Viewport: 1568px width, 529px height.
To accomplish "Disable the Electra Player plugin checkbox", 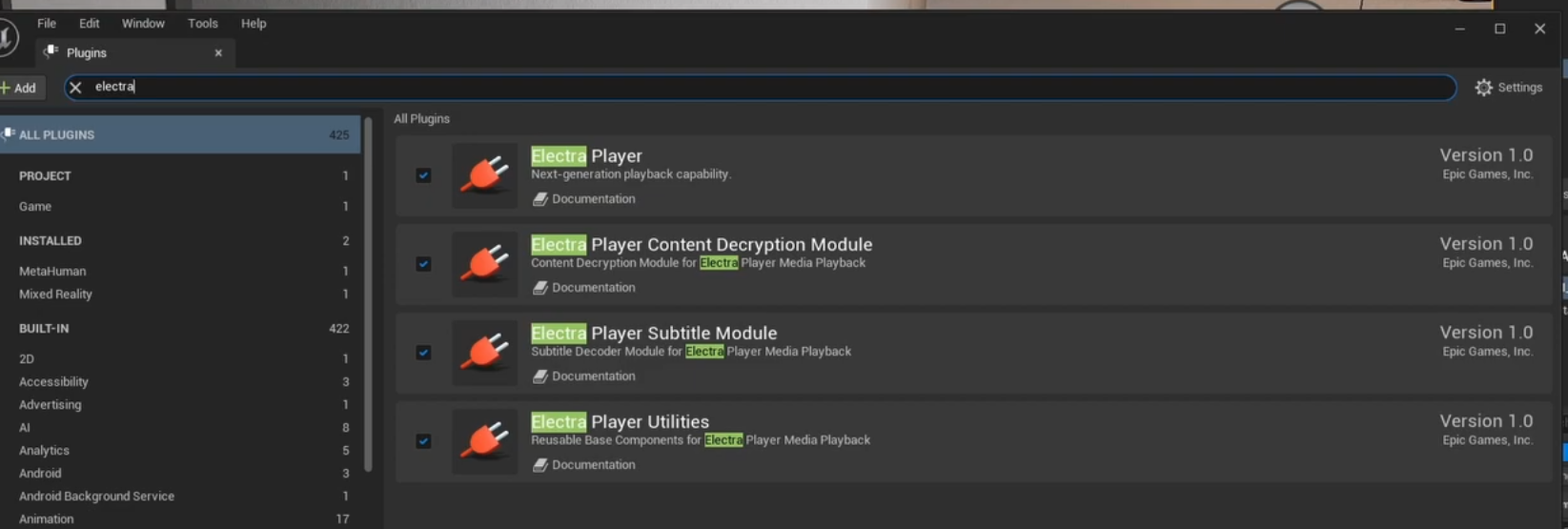I will (423, 175).
